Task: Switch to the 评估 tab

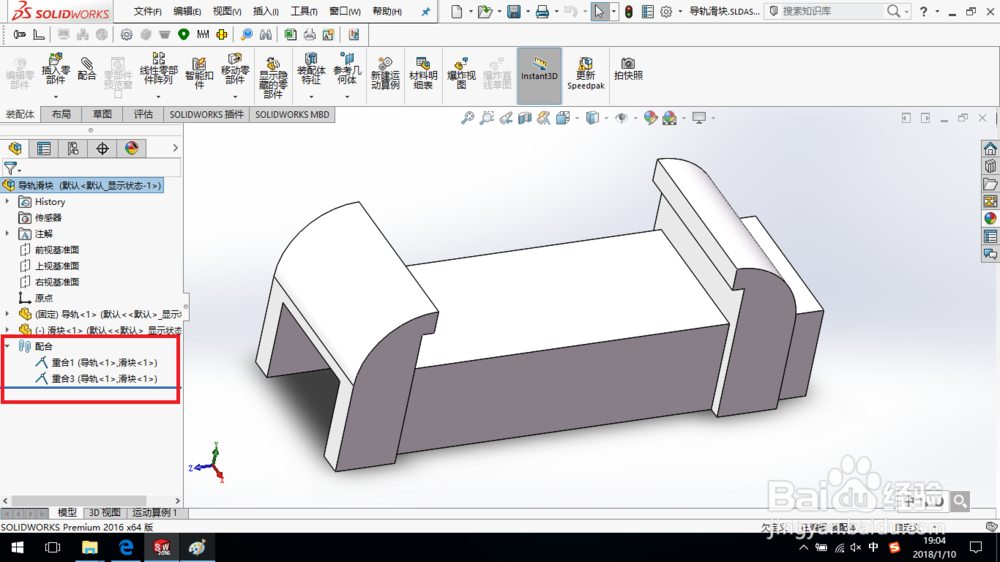Action: (x=143, y=114)
